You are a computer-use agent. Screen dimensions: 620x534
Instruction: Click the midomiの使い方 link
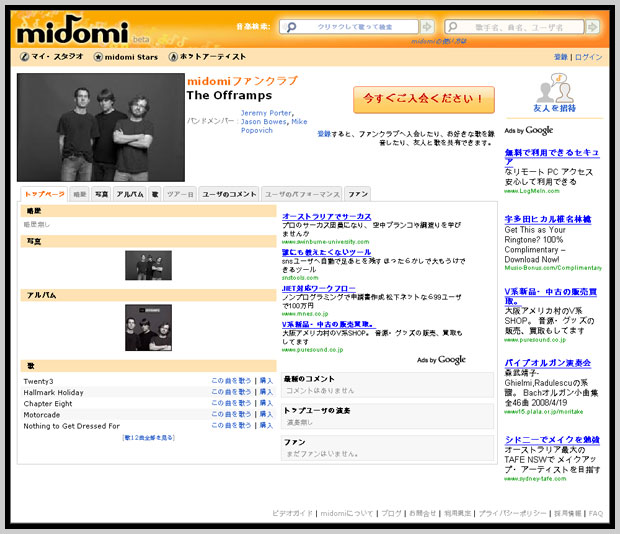click(x=439, y=41)
